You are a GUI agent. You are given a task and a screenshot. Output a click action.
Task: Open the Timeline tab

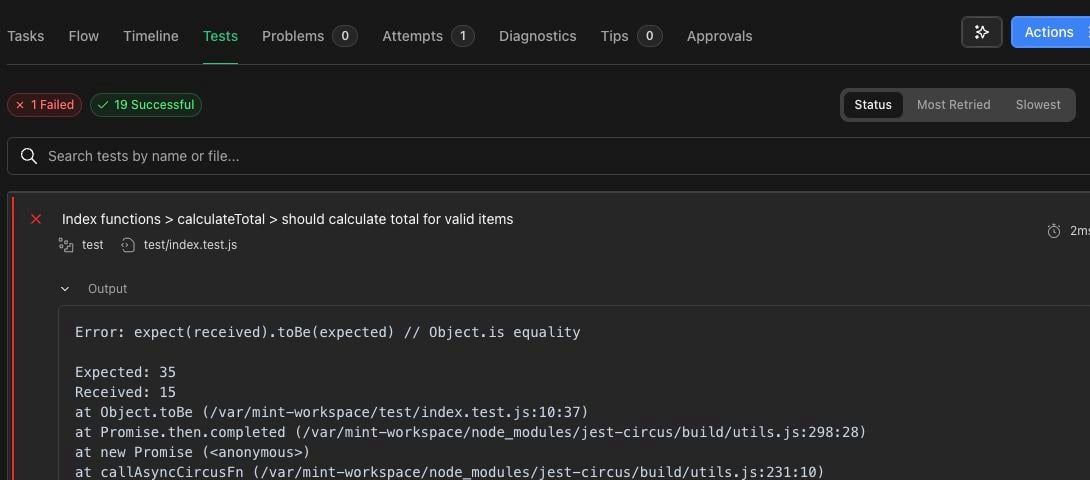[151, 35]
